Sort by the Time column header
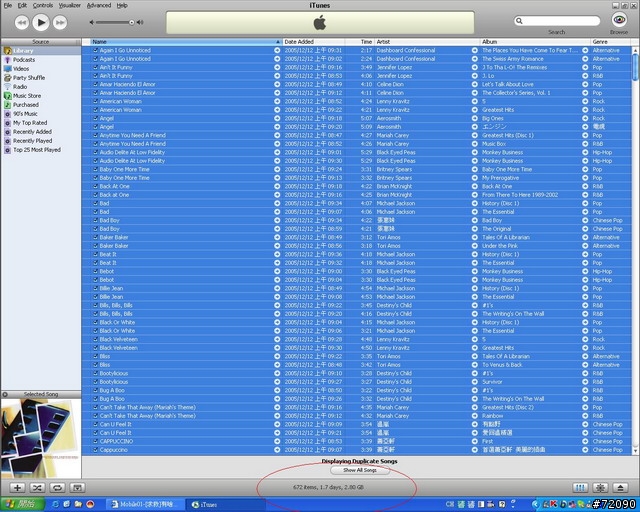 tap(360, 42)
